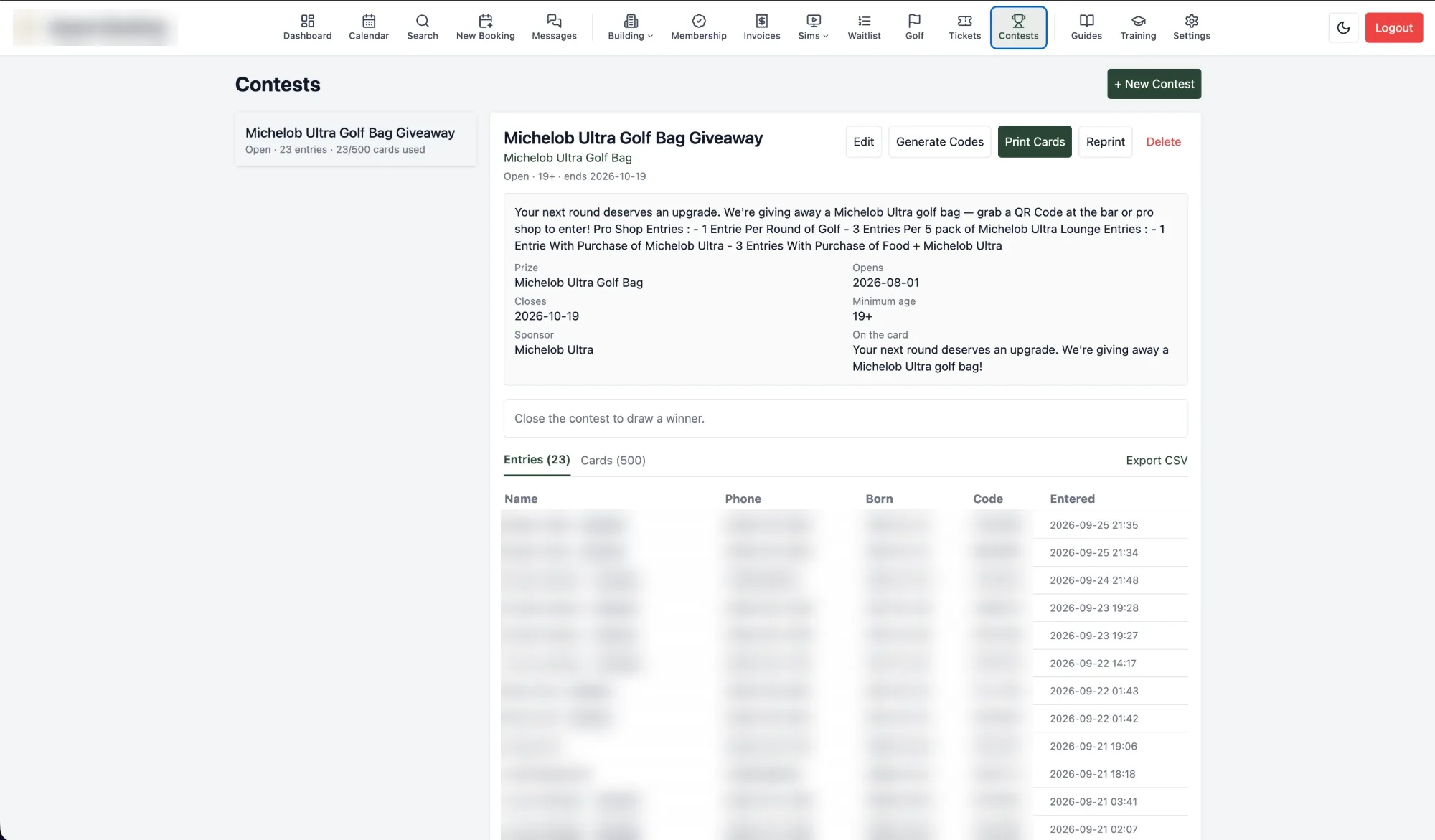
Task: Click the Contests trophy icon
Action: click(1018, 21)
